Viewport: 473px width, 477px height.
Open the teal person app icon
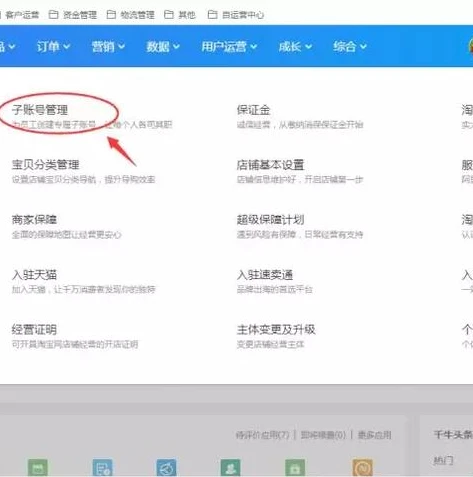click(x=230, y=468)
